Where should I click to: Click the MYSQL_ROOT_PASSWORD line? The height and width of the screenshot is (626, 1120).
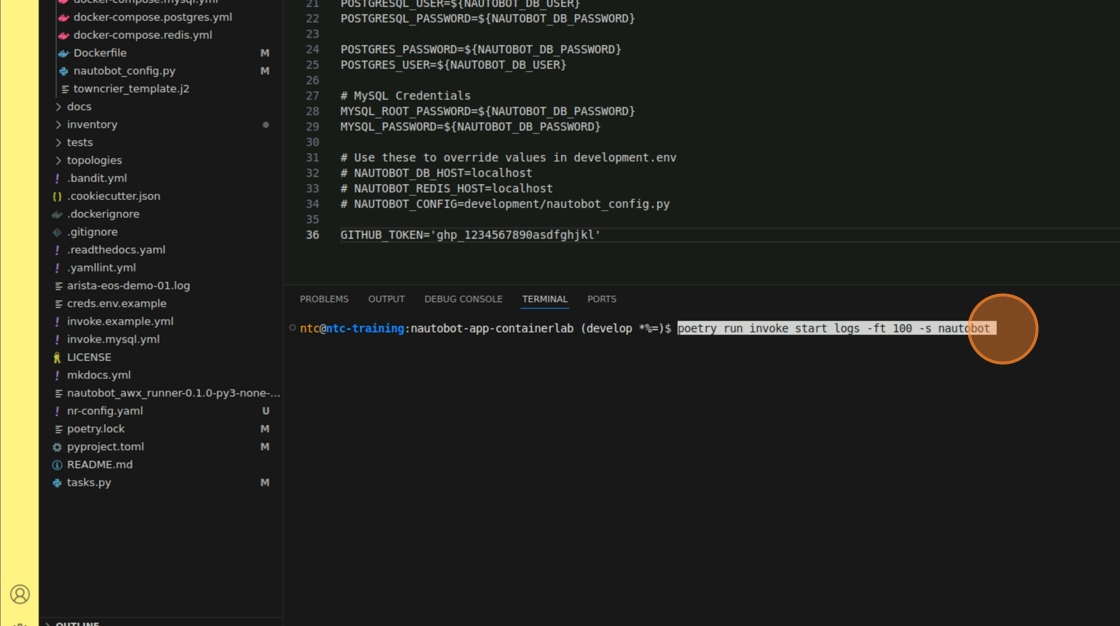tap(488, 111)
